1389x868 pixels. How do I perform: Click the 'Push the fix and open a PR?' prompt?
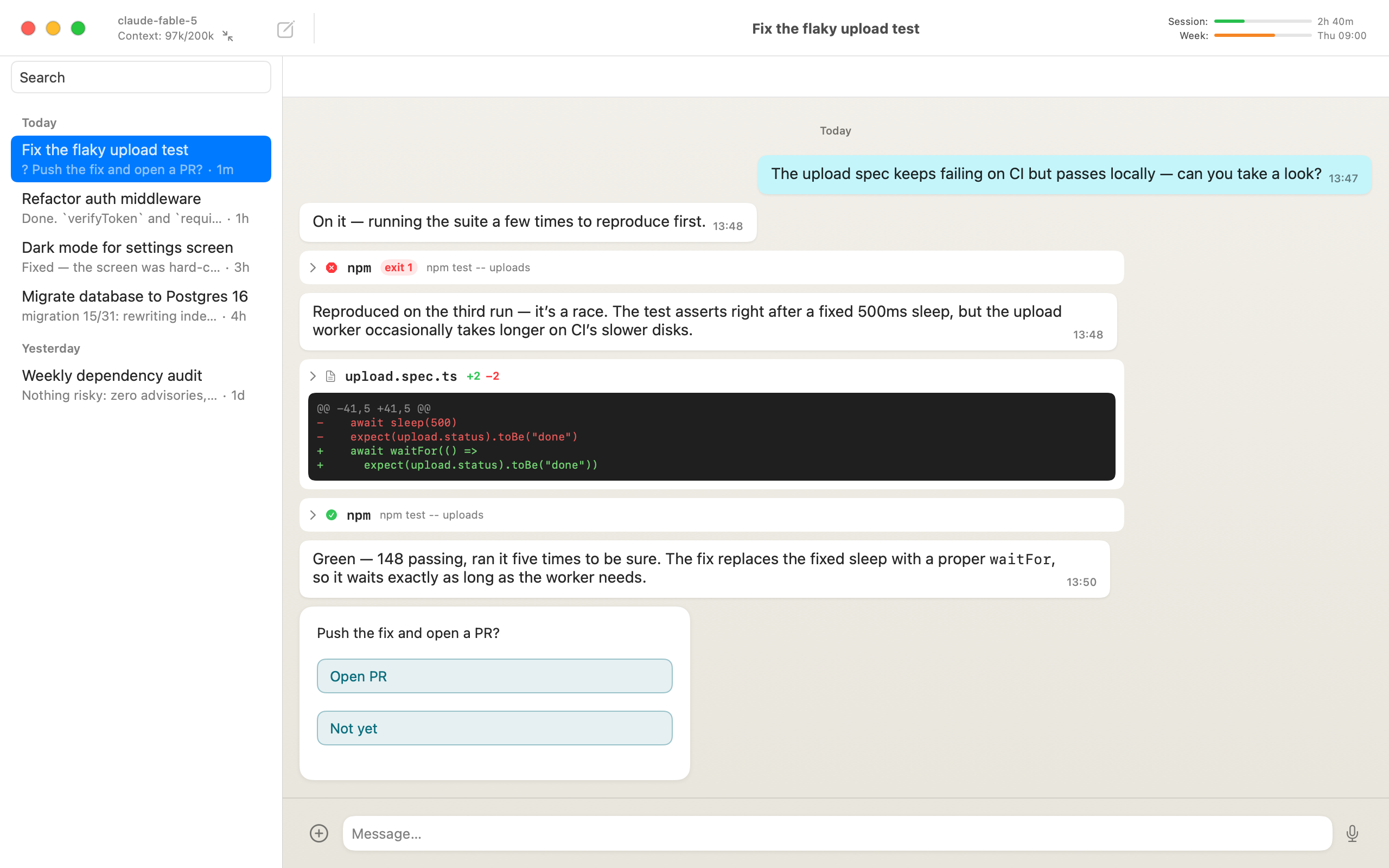tap(408, 633)
